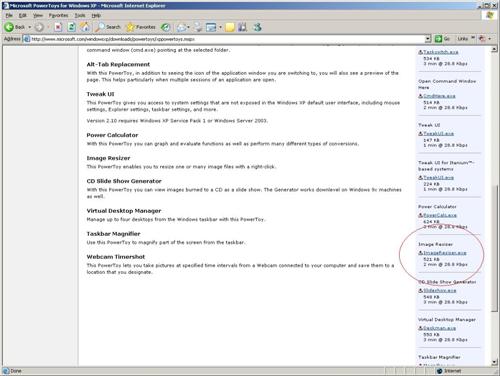Click the Power Calculator heading

pyautogui.click(x=112, y=135)
